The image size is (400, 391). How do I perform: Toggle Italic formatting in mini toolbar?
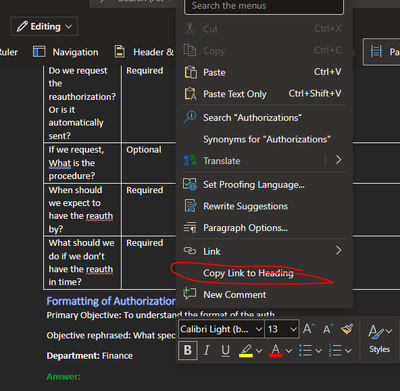(x=207, y=350)
